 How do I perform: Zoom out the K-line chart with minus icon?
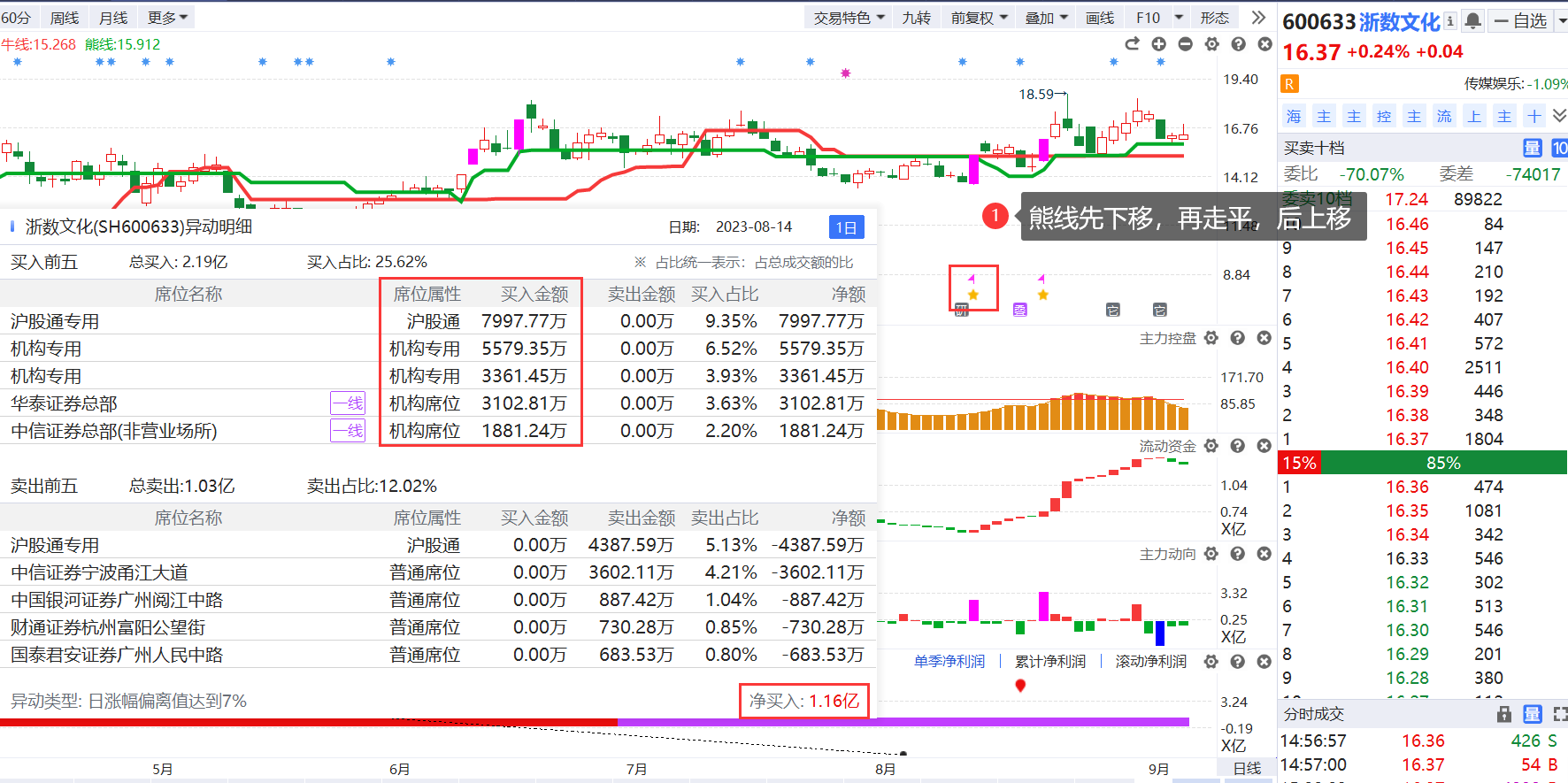(x=1185, y=43)
